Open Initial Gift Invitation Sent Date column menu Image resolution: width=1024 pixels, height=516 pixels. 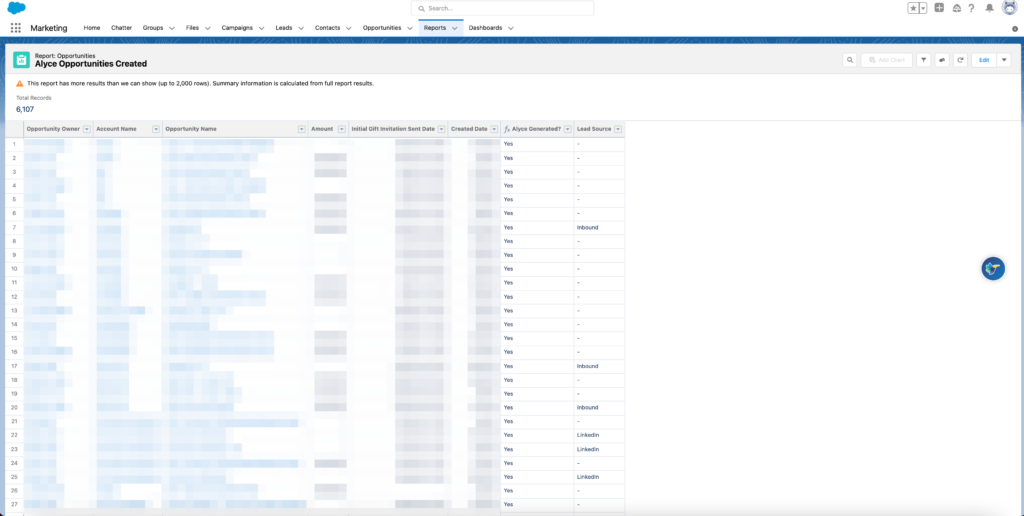pyautogui.click(x=441, y=129)
